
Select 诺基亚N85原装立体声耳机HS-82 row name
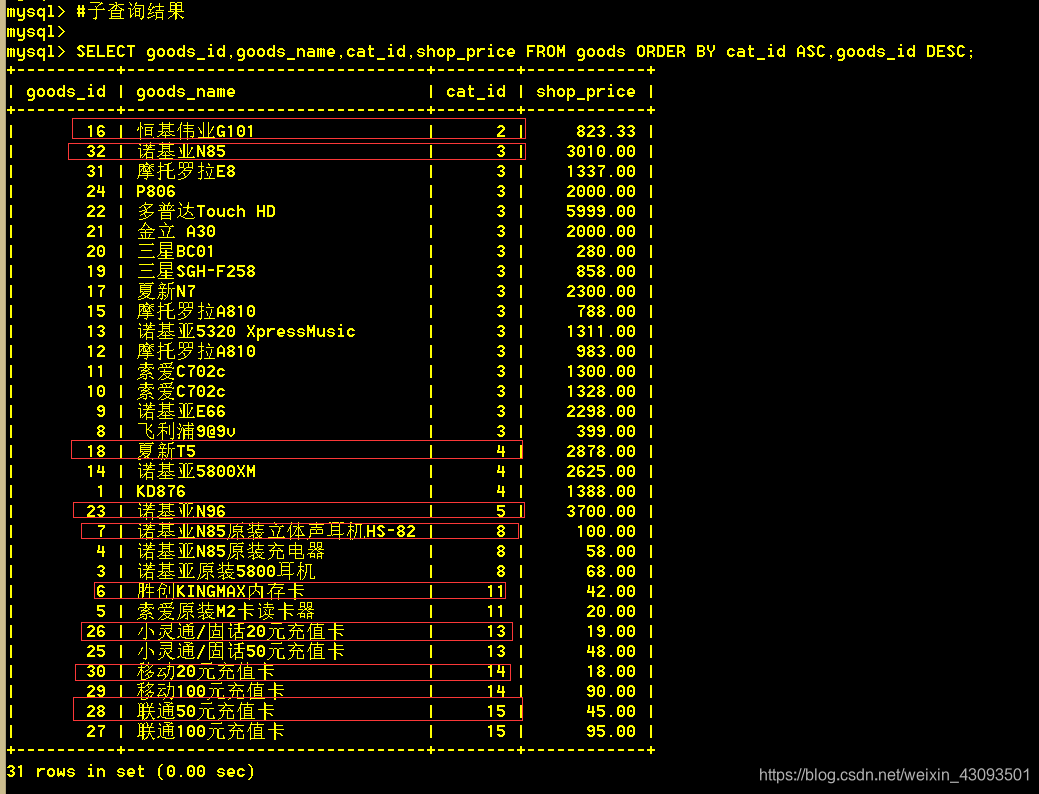(276, 531)
